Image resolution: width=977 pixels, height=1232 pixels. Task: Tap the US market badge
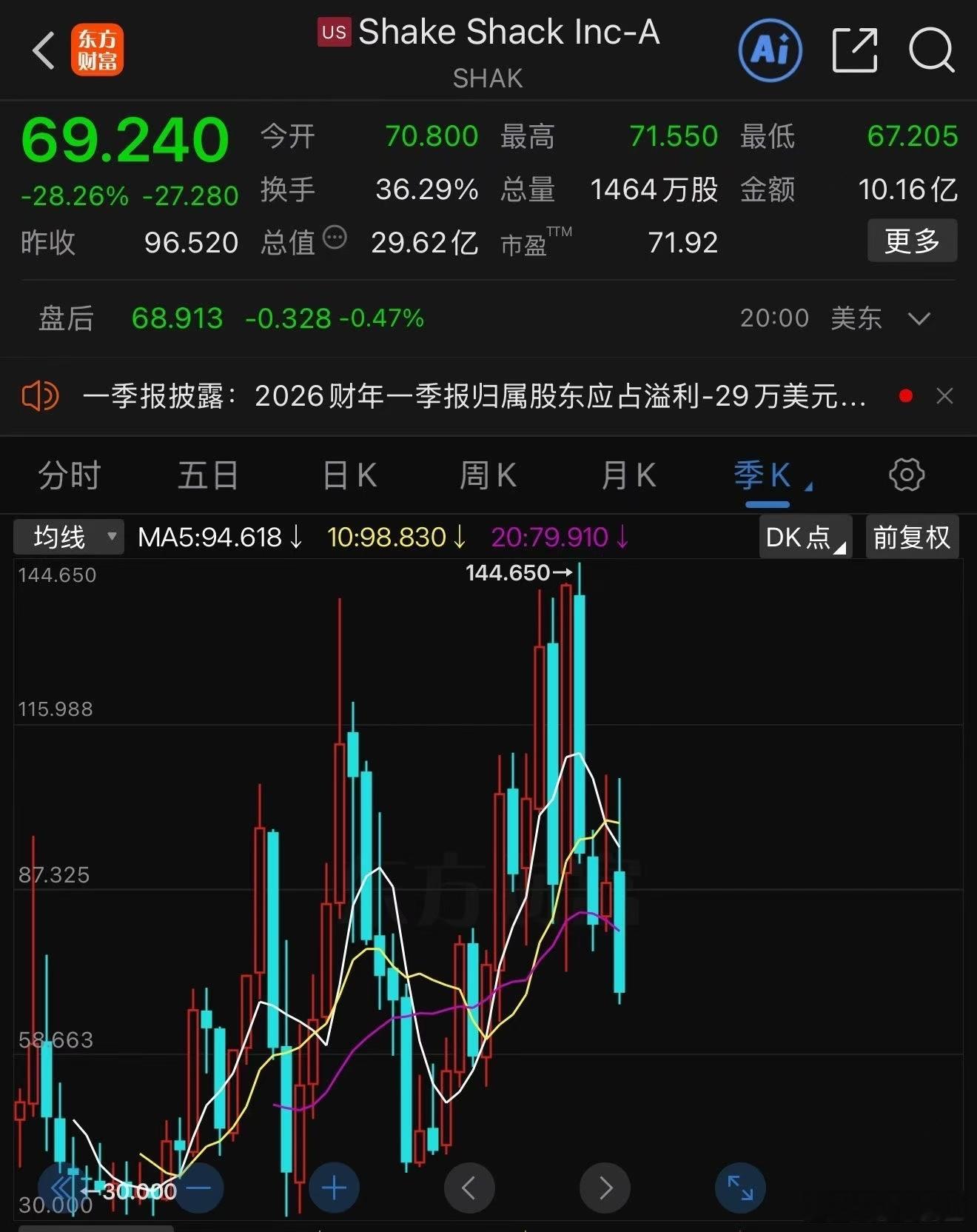coord(334,32)
